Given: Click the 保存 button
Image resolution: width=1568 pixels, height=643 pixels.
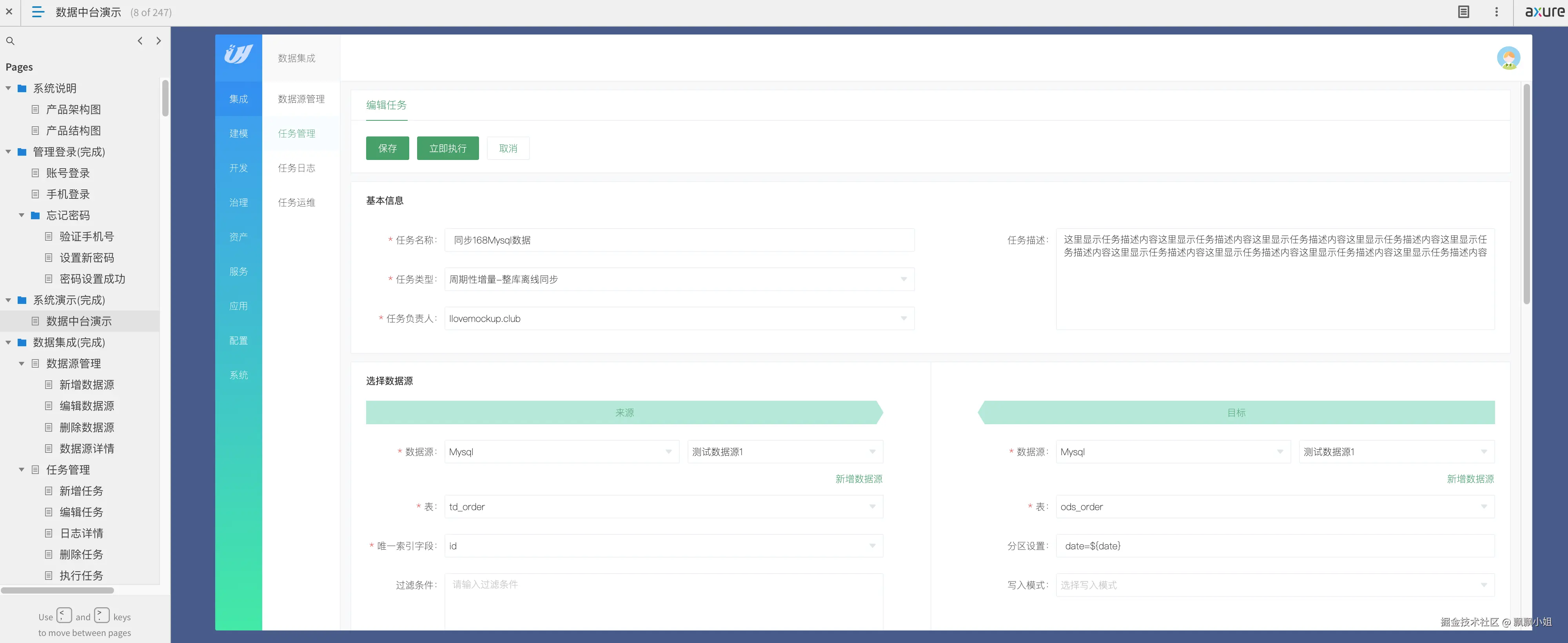Looking at the screenshot, I should 387,148.
